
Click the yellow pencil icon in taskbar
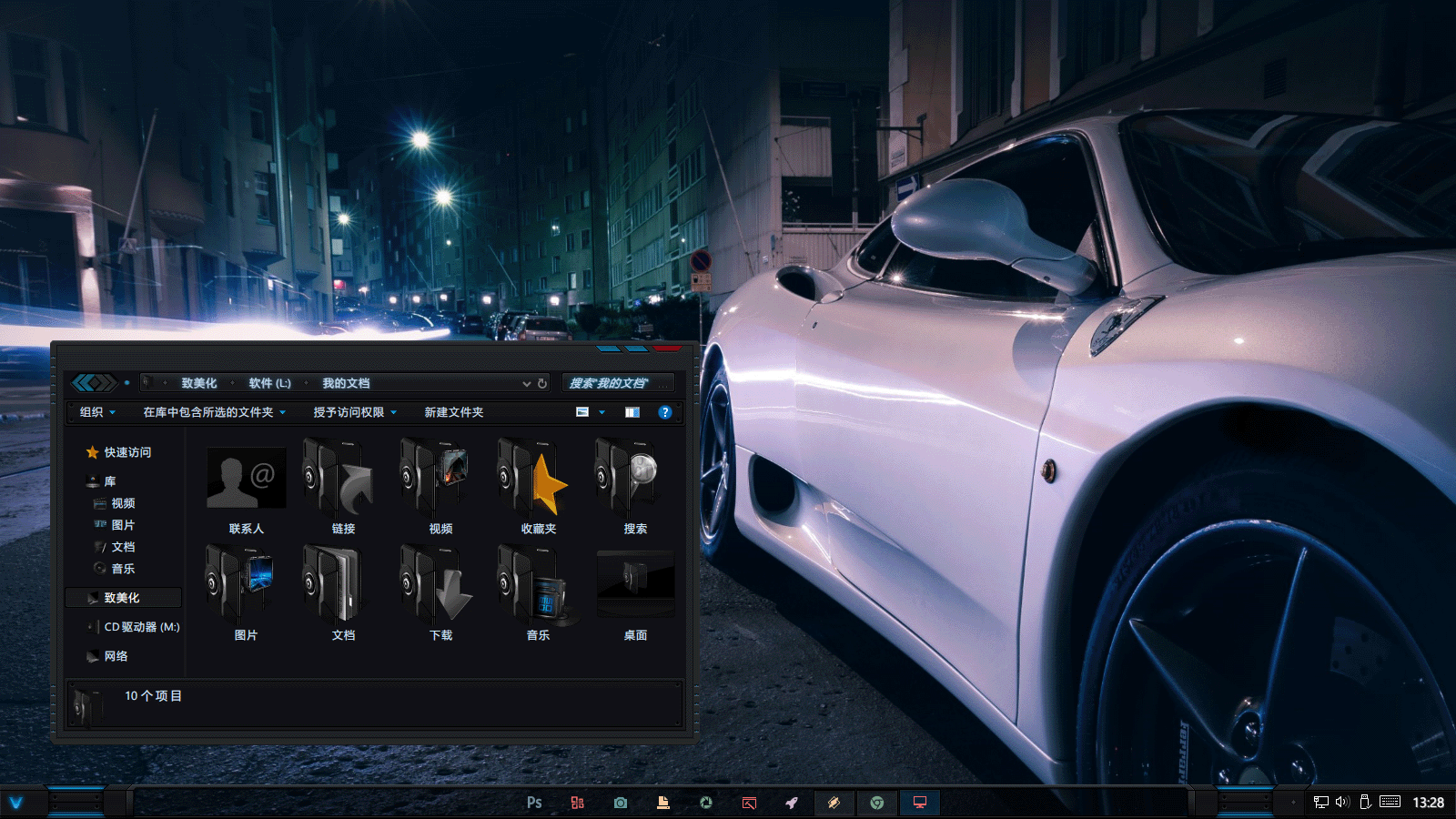[x=834, y=803]
